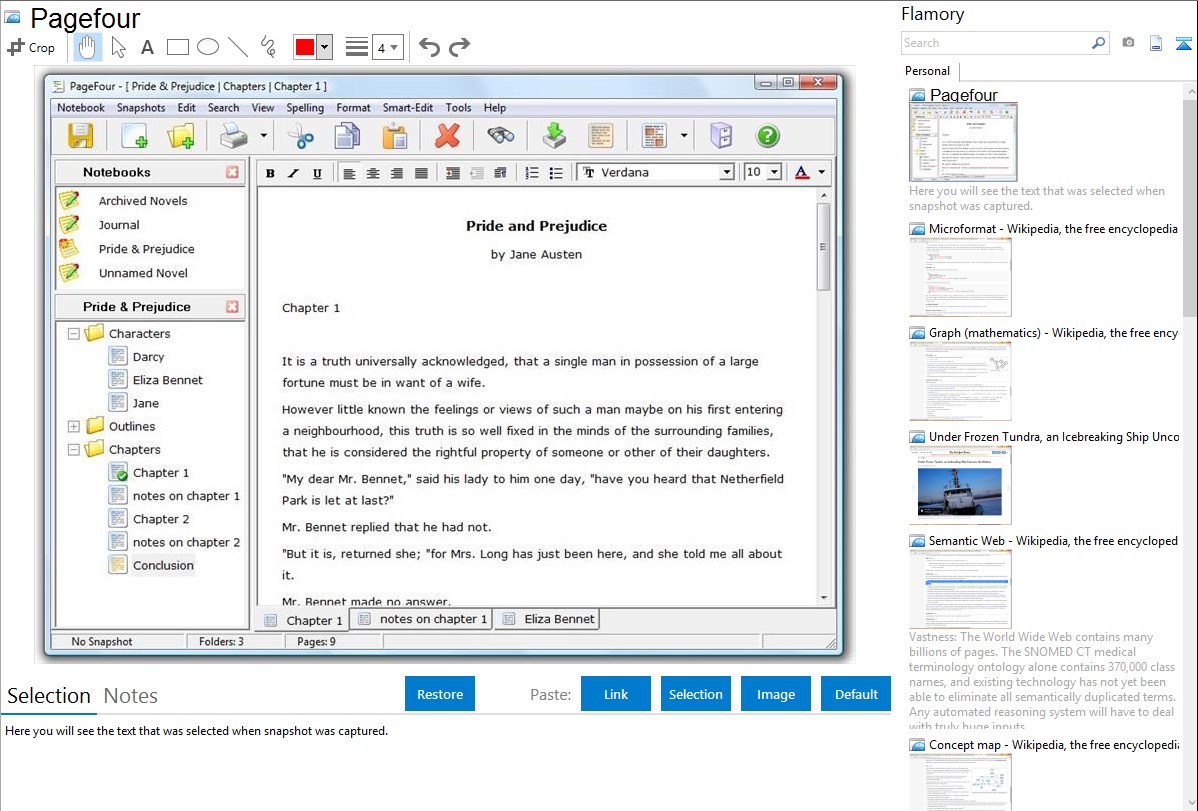1198x811 pixels.
Task: Click the clipboard Paste icon
Action: (x=394, y=136)
